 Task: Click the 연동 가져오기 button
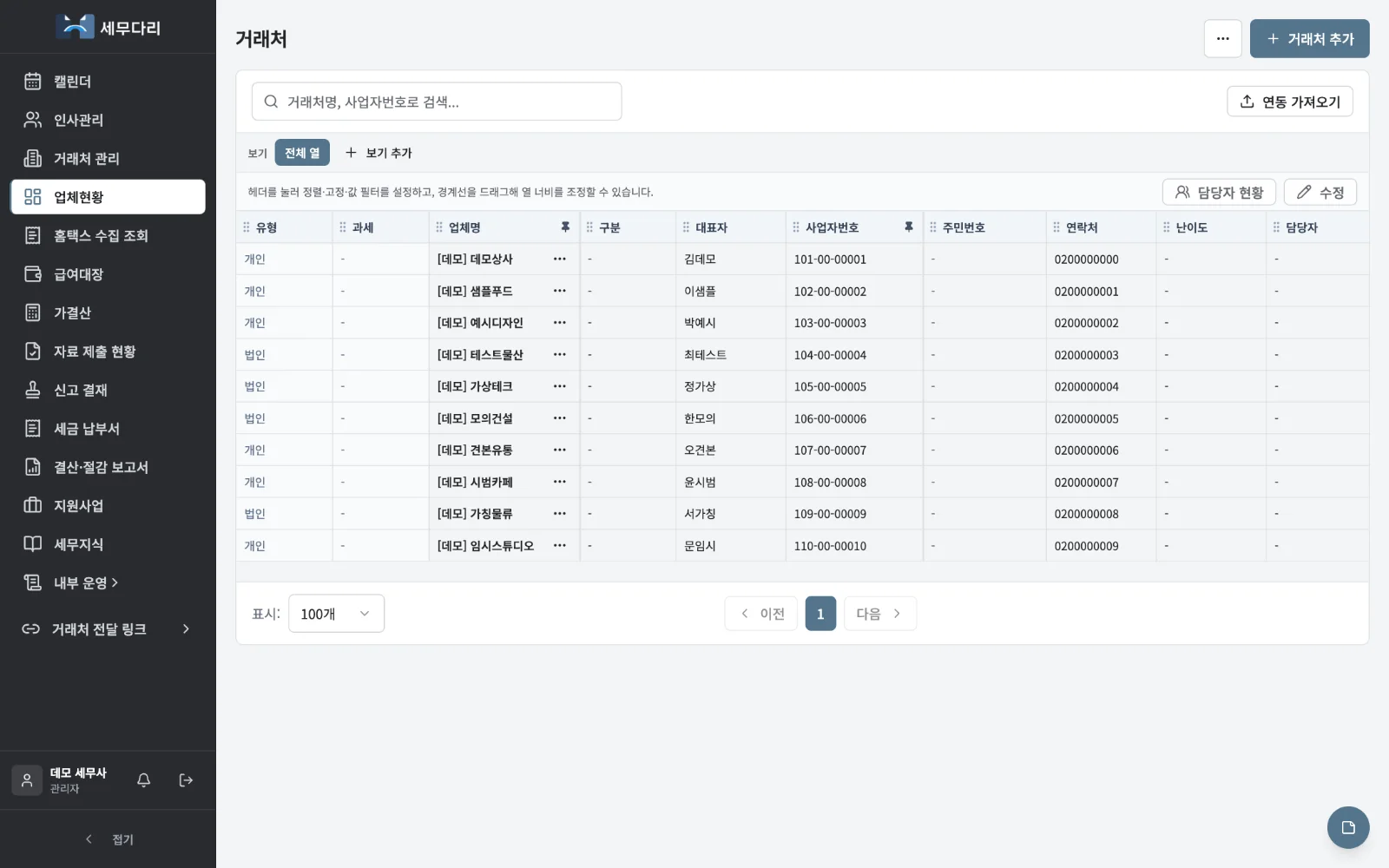(1290, 102)
